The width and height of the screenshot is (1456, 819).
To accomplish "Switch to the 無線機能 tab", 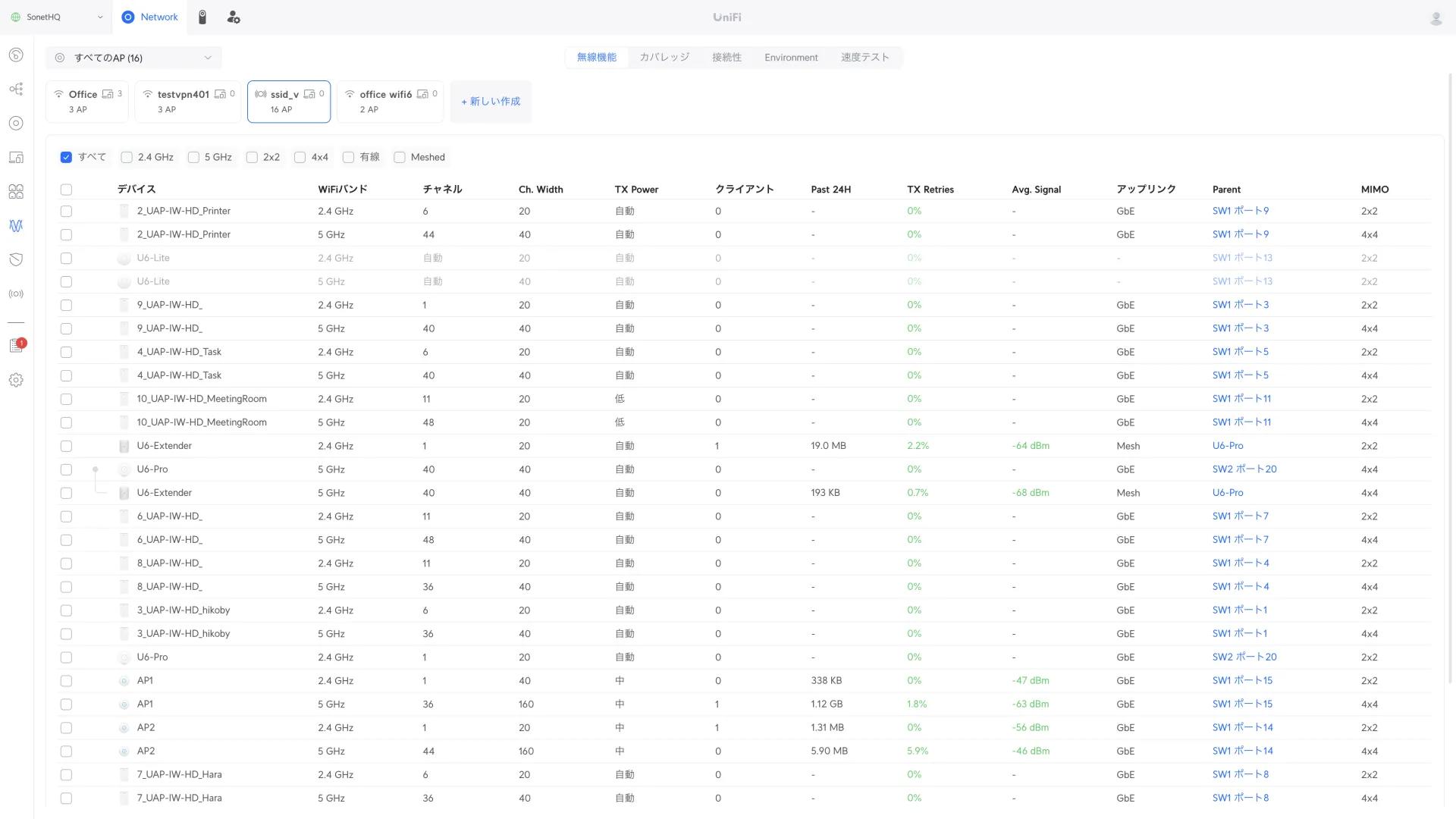I will (597, 58).
